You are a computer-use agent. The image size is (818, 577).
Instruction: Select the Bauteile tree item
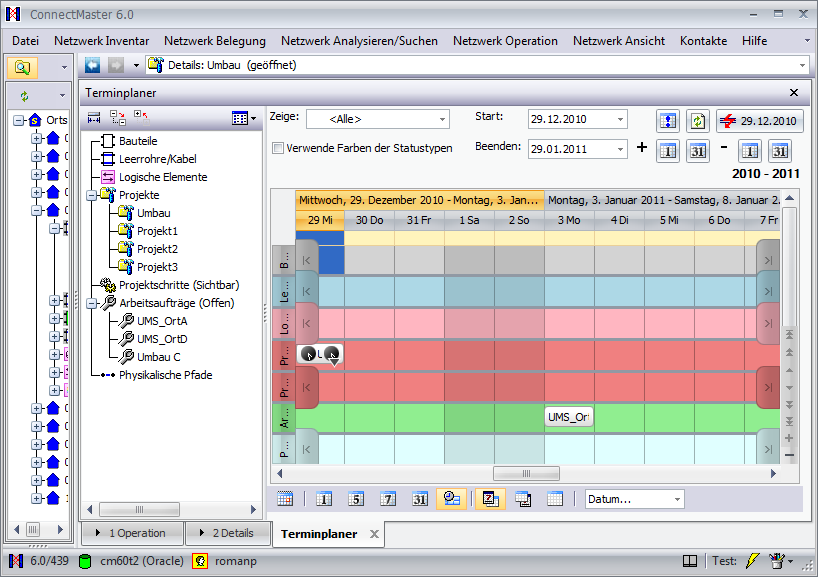pos(138,141)
